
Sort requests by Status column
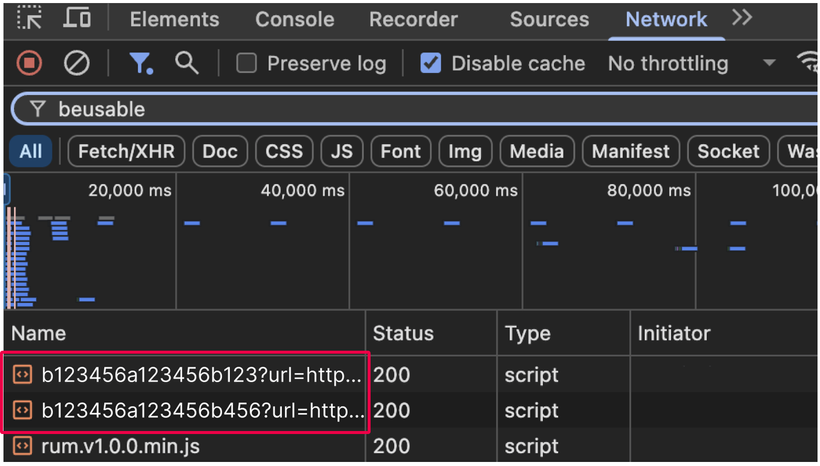(x=403, y=333)
